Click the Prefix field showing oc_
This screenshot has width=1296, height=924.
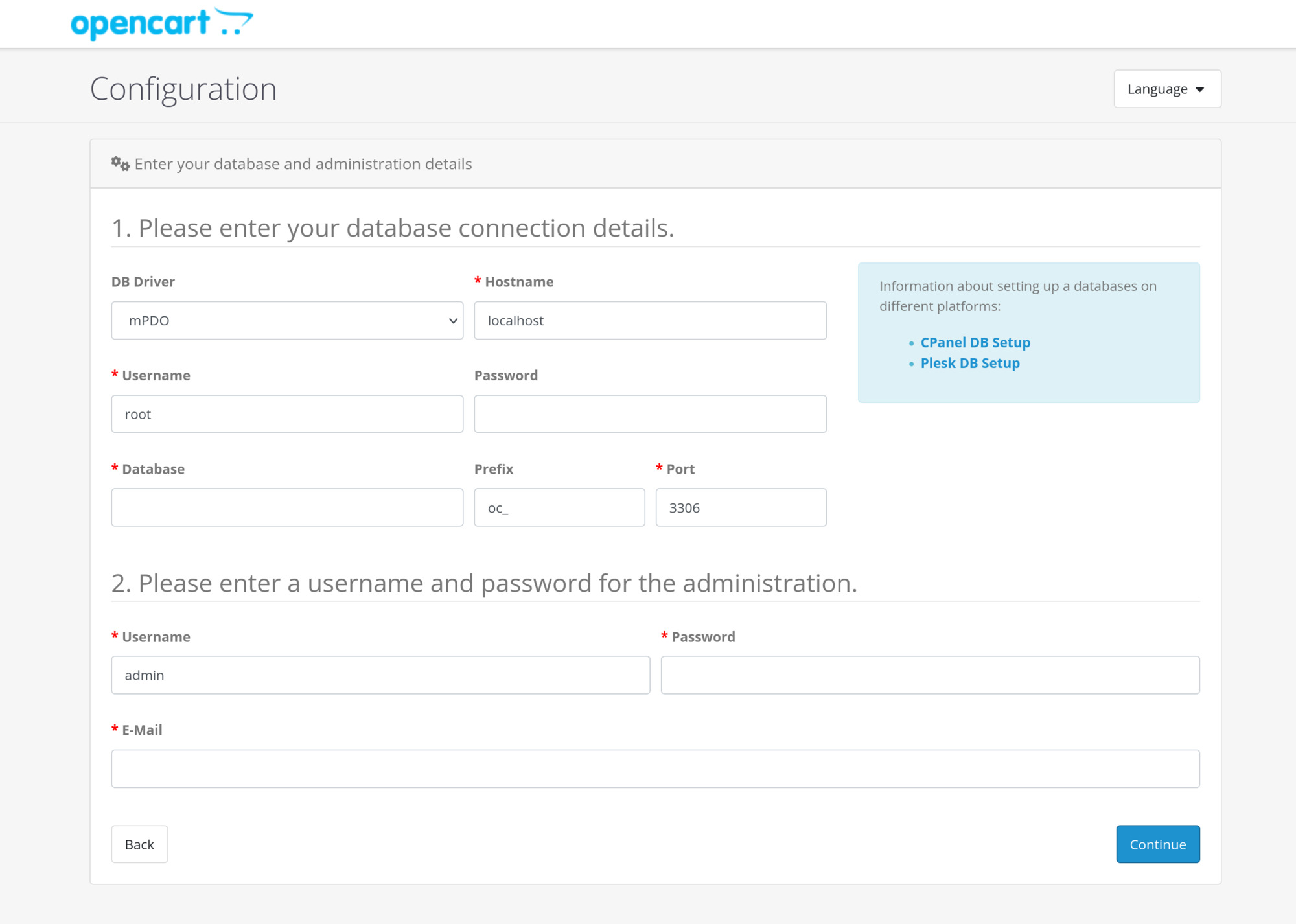pos(559,507)
